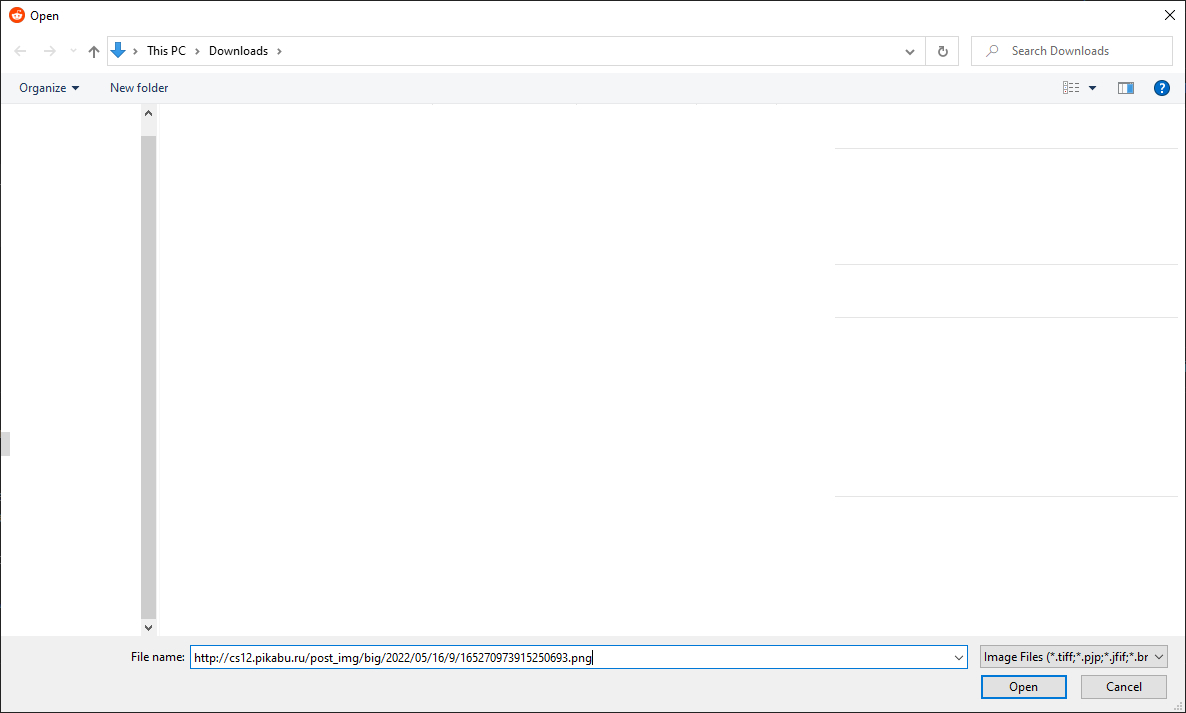Click the Forward navigation arrow
1186x713 pixels.
[x=49, y=51]
